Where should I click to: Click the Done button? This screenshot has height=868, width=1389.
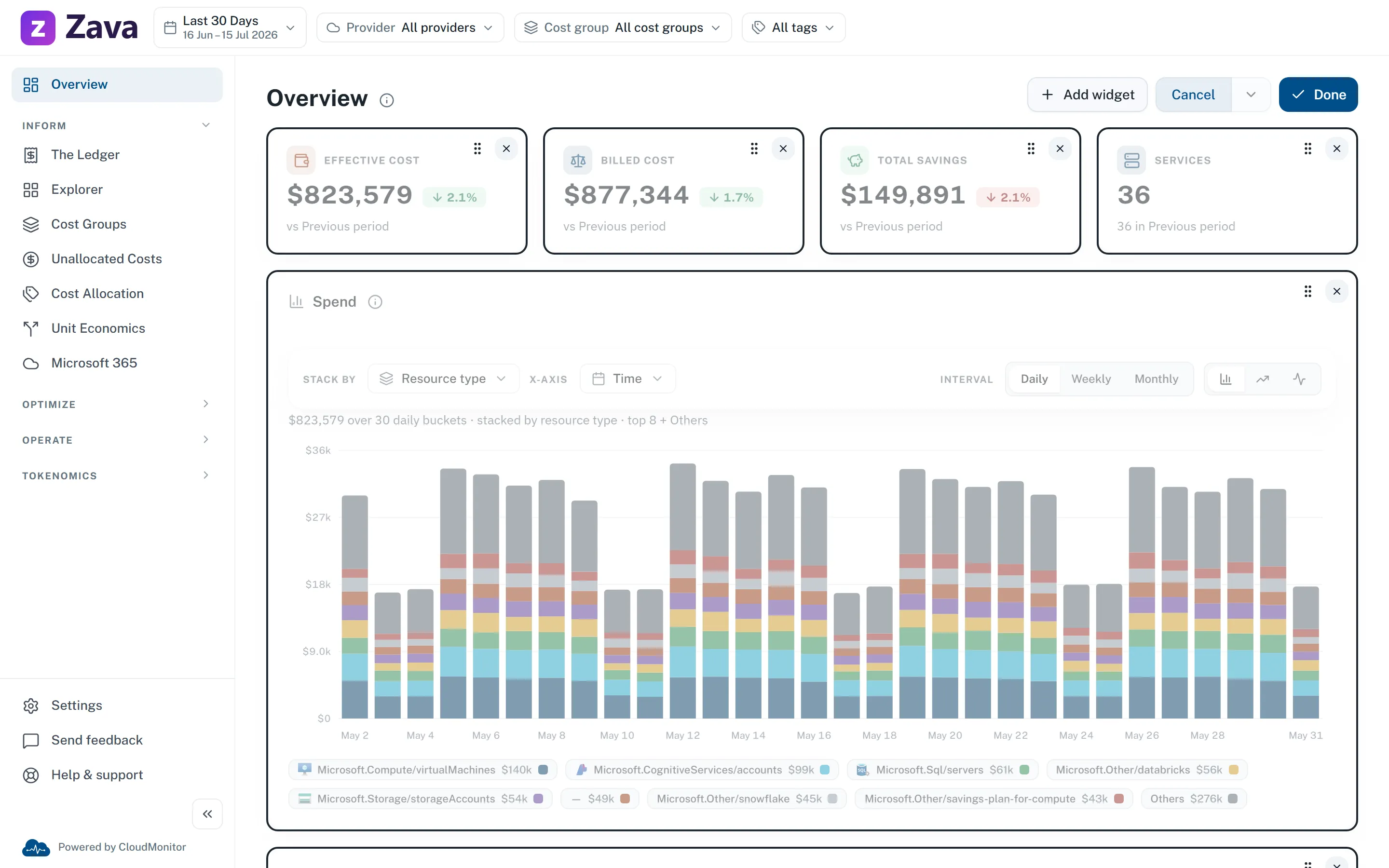(x=1318, y=95)
